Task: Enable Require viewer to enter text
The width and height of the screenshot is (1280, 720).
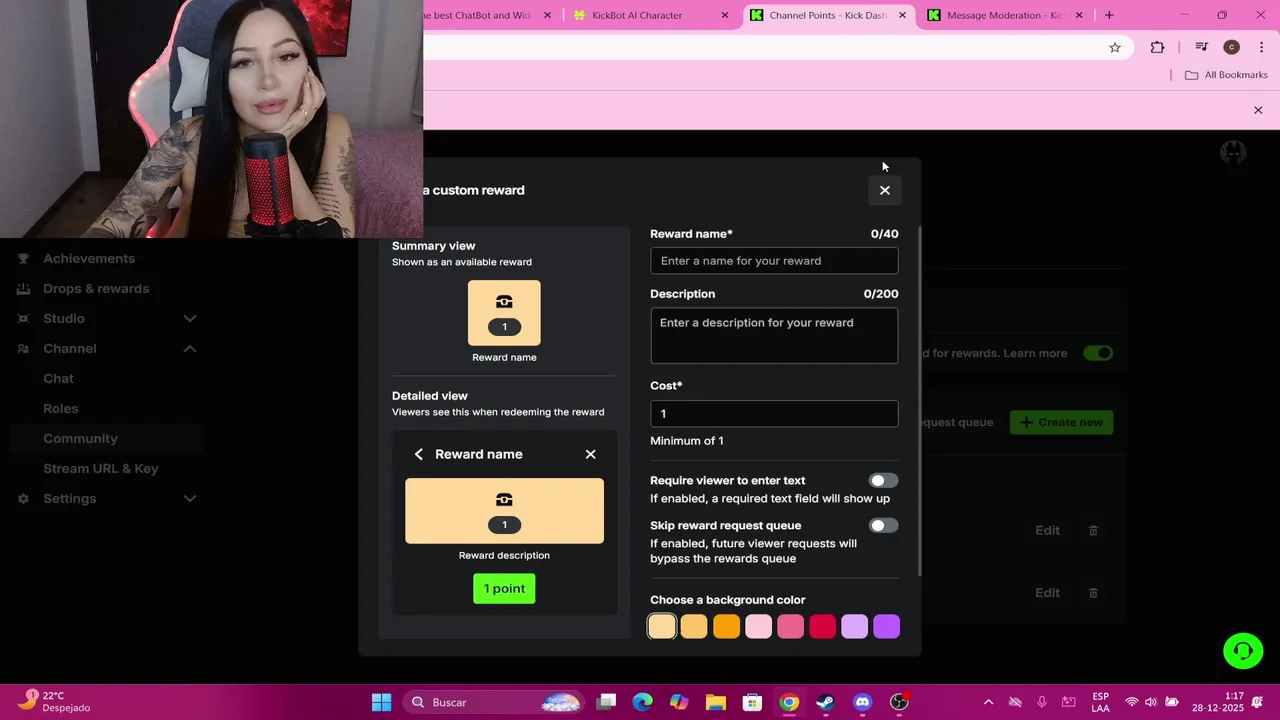Action: (883, 481)
